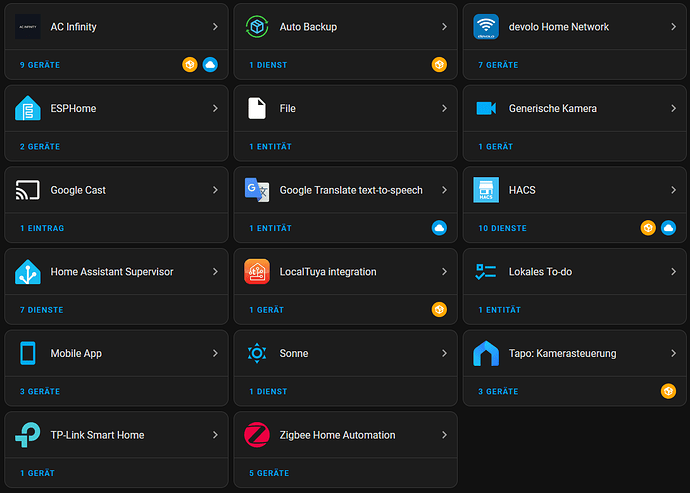
Task: Click the Sonne sun icon
Action: click(257, 353)
